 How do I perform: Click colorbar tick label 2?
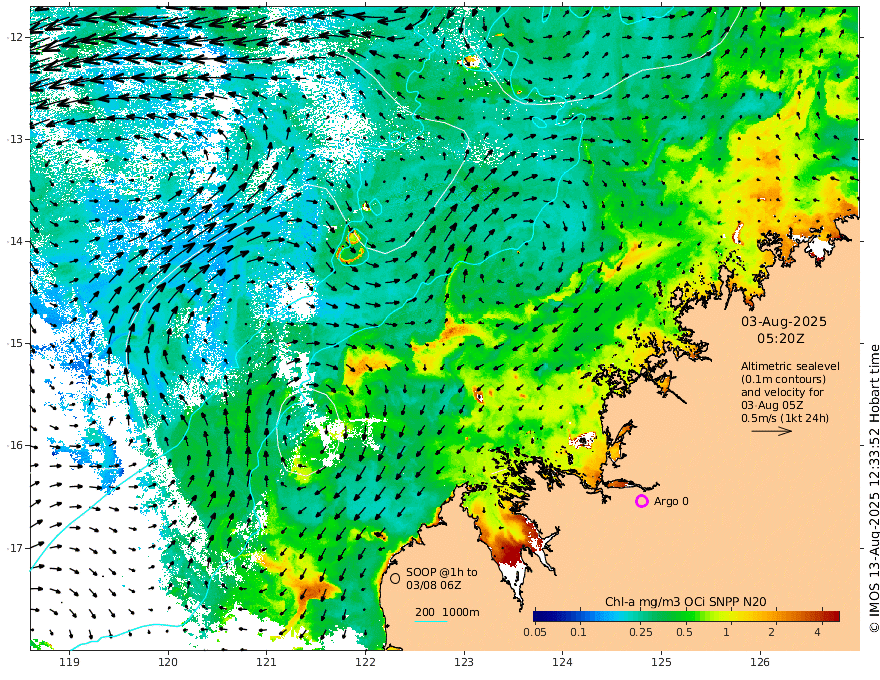(772, 632)
